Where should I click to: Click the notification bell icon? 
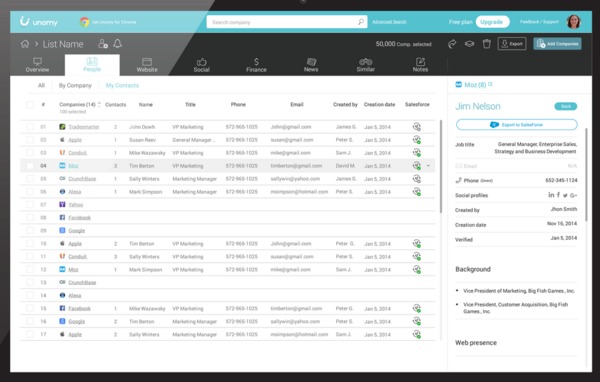(117, 44)
